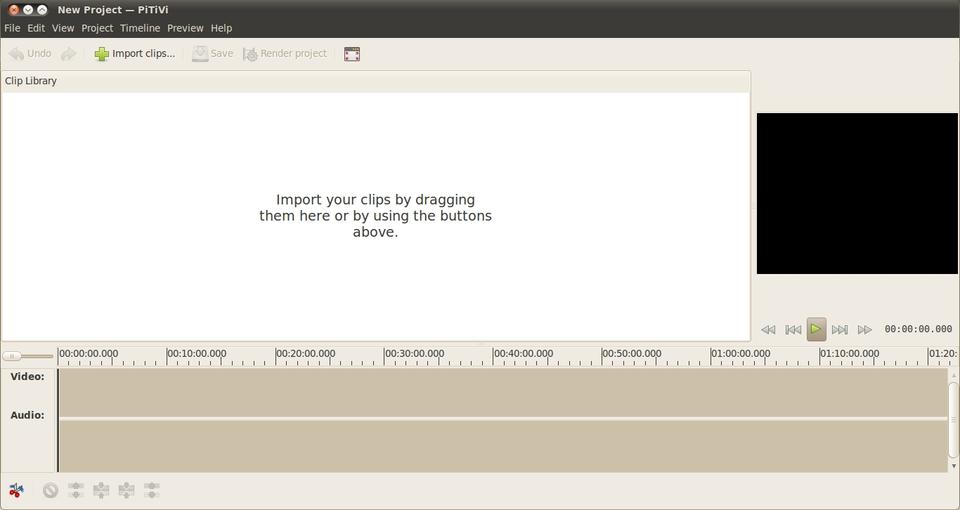Jump to the end of the timeline
Screen dimensions: 960x510
tap(840, 329)
